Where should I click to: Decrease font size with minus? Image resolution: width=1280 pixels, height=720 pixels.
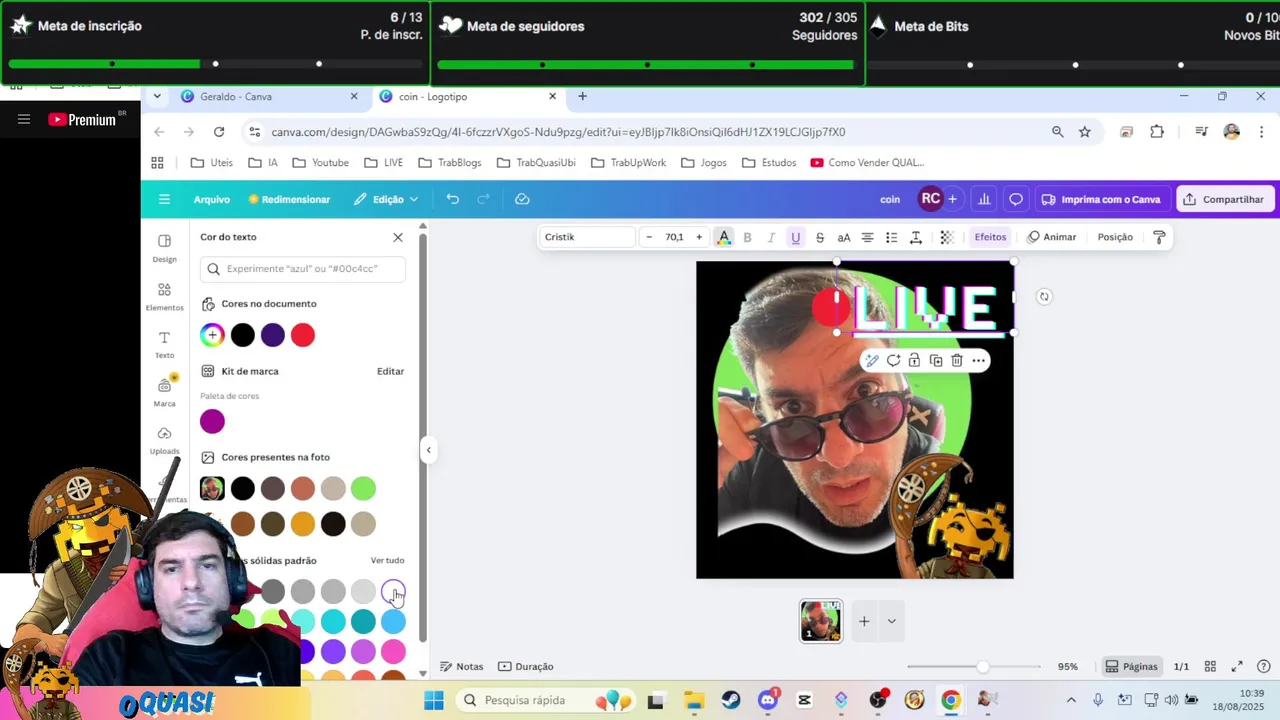[649, 237]
